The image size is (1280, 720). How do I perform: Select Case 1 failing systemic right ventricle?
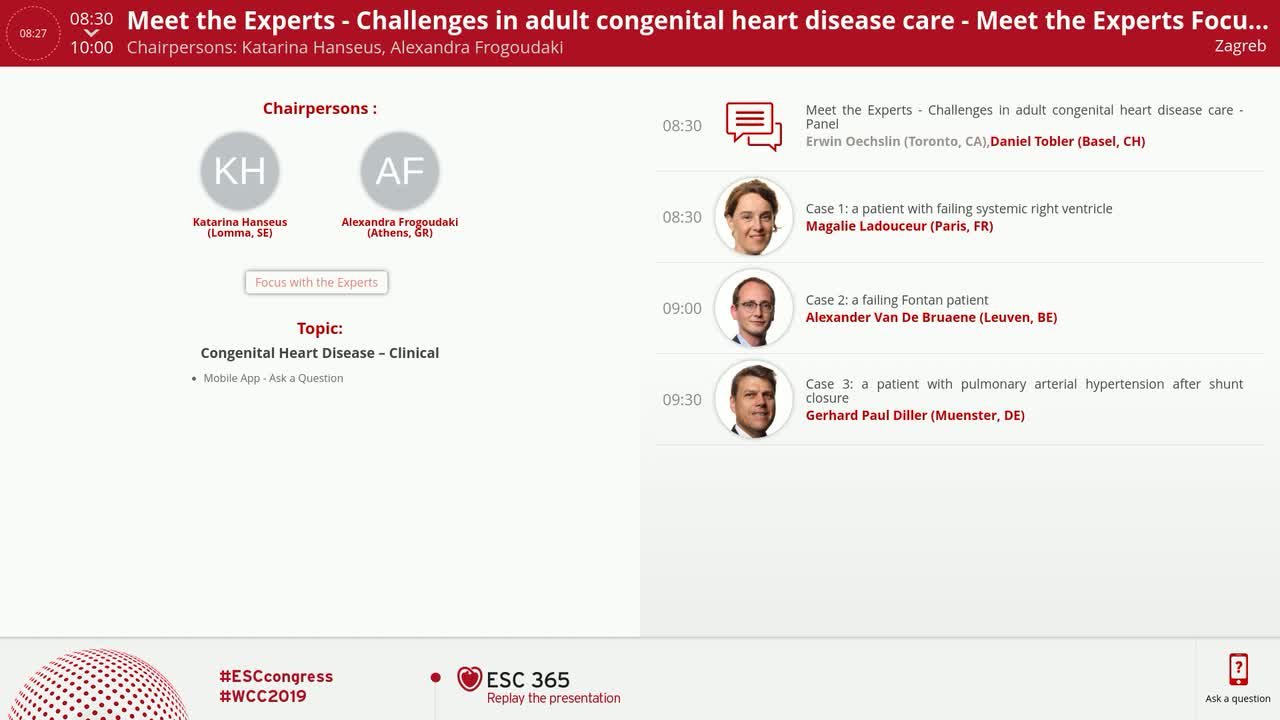pyautogui.click(x=959, y=209)
